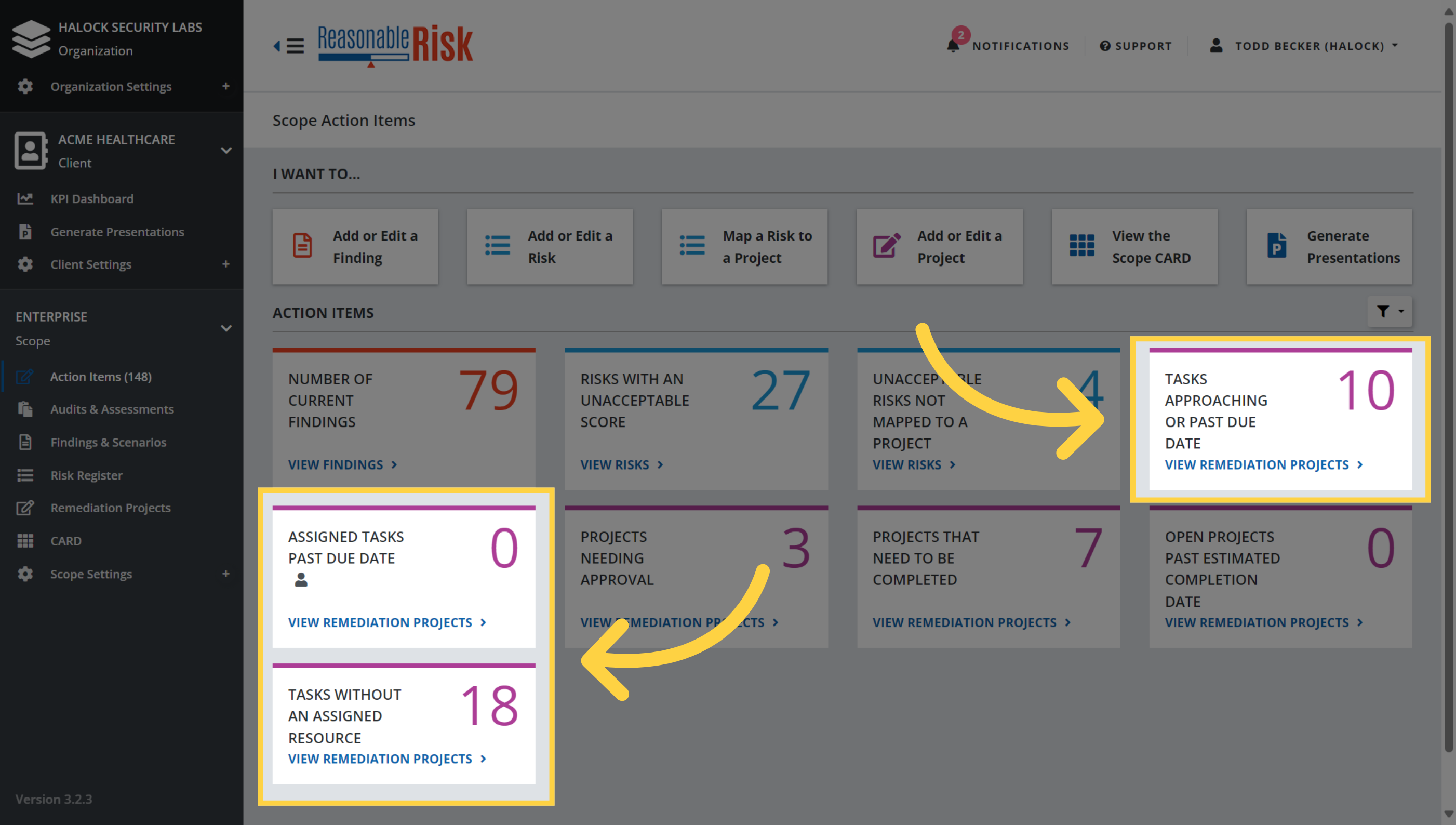
Task: Click the Generate Presentations sidebar file icon
Action: point(25,232)
